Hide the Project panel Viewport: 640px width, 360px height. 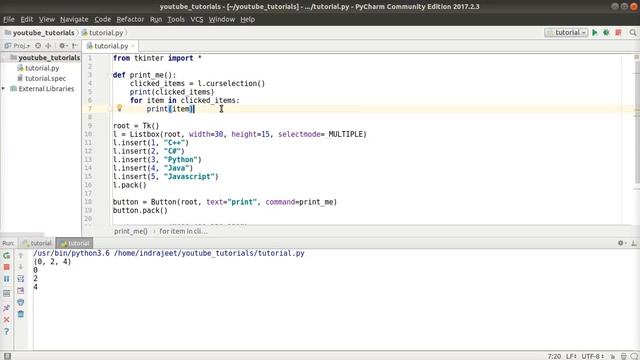pyautogui.click(x=75, y=46)
